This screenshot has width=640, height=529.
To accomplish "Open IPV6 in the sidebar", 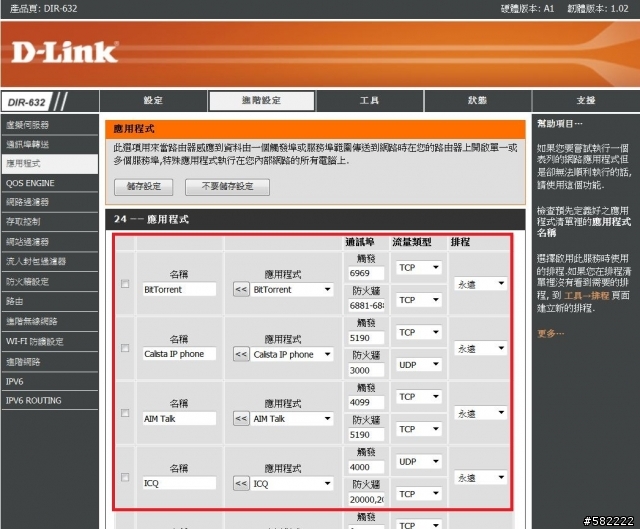I will point(50,381).
